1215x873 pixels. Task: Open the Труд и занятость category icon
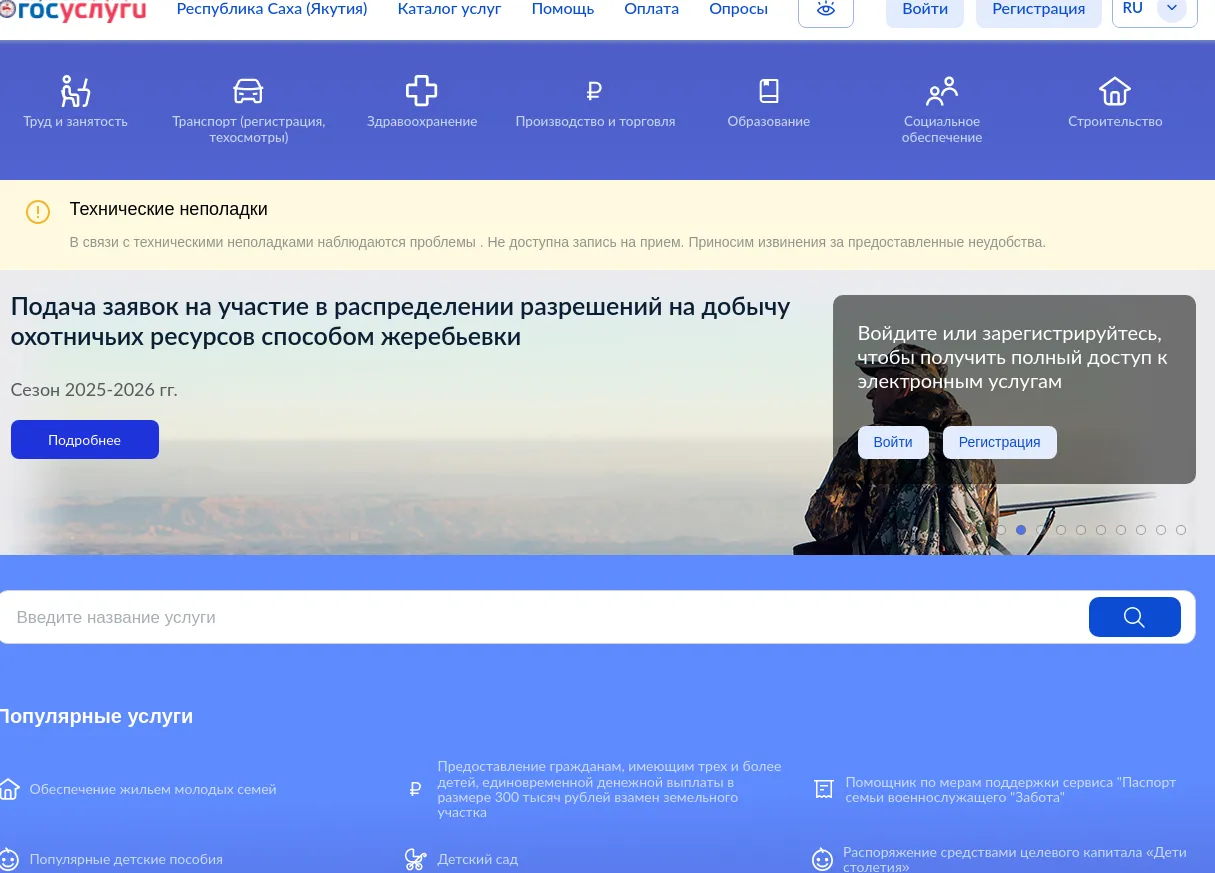[x=75, y=91]
